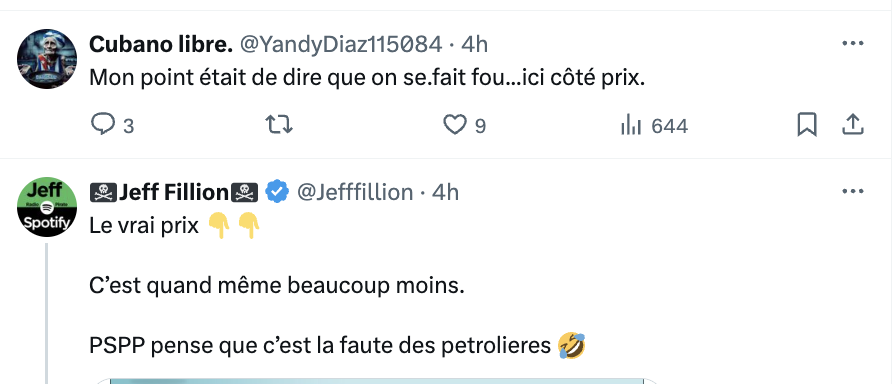Open more options for Cubano libre's tweet
This screenshot has height=384, width=892.
pos(853,44)
